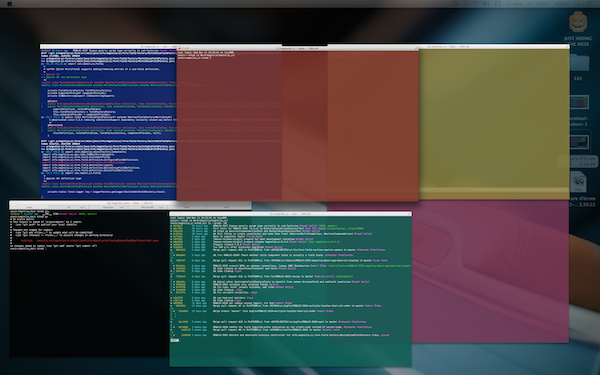This screenshot has width=600, height=375.
Task: Click the green terminal window's title bar
Action: [290, 214]
